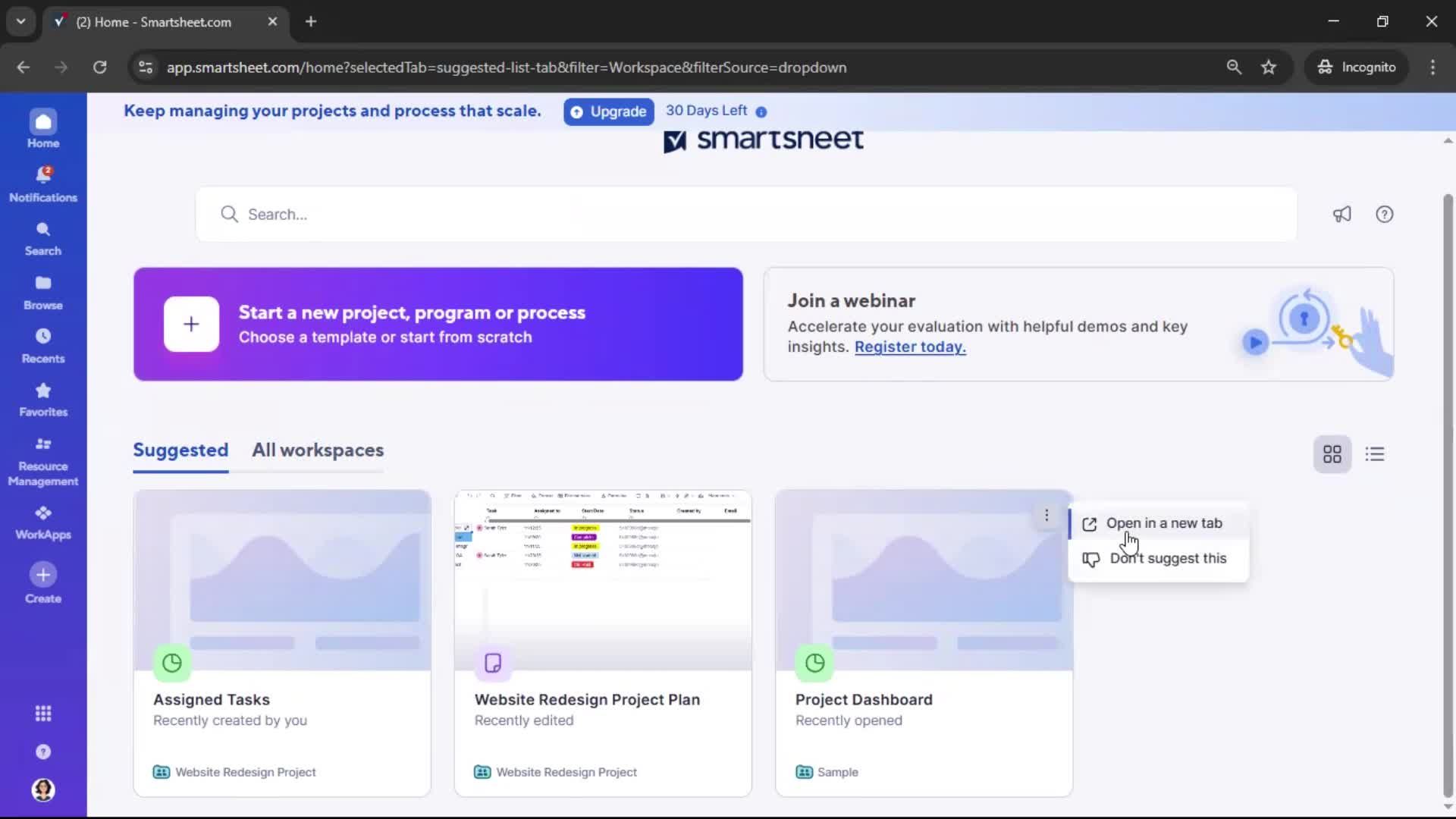The height and width of the screenshot is (819, 1456).
Task: Open the three-dot menu on Project Dashboard card
Action: [x=1046, y=514]
